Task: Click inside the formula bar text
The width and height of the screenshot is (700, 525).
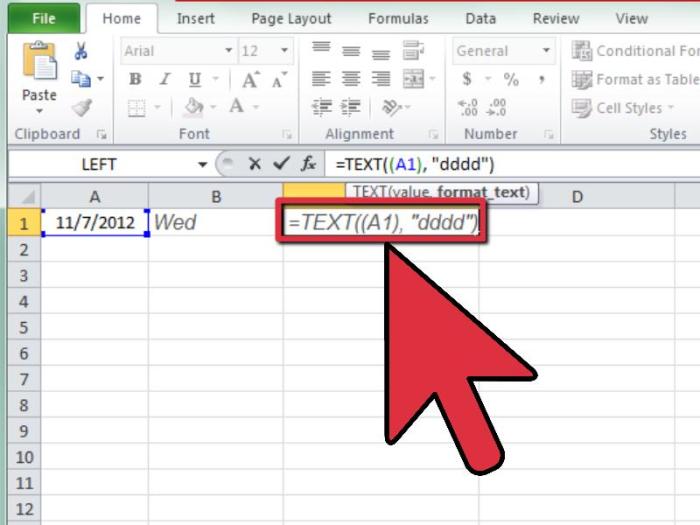Action: pos(415,164)
